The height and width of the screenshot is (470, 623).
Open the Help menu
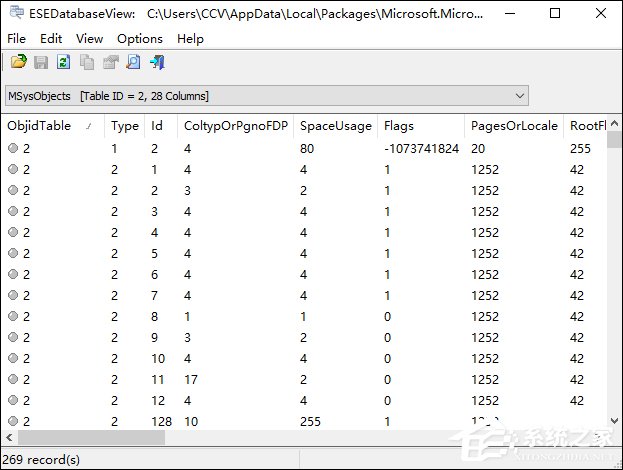pyautogui.click(x=190, y=38)
